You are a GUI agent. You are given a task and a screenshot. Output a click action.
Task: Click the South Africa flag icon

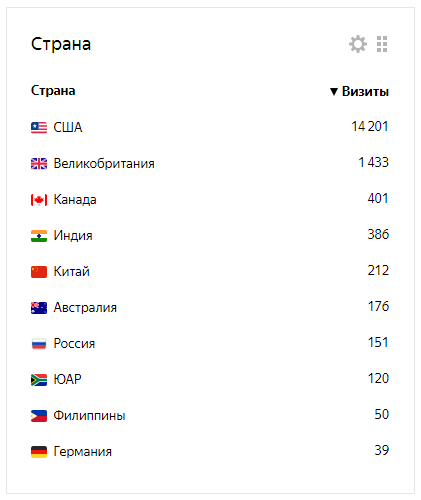click(39, 380)
